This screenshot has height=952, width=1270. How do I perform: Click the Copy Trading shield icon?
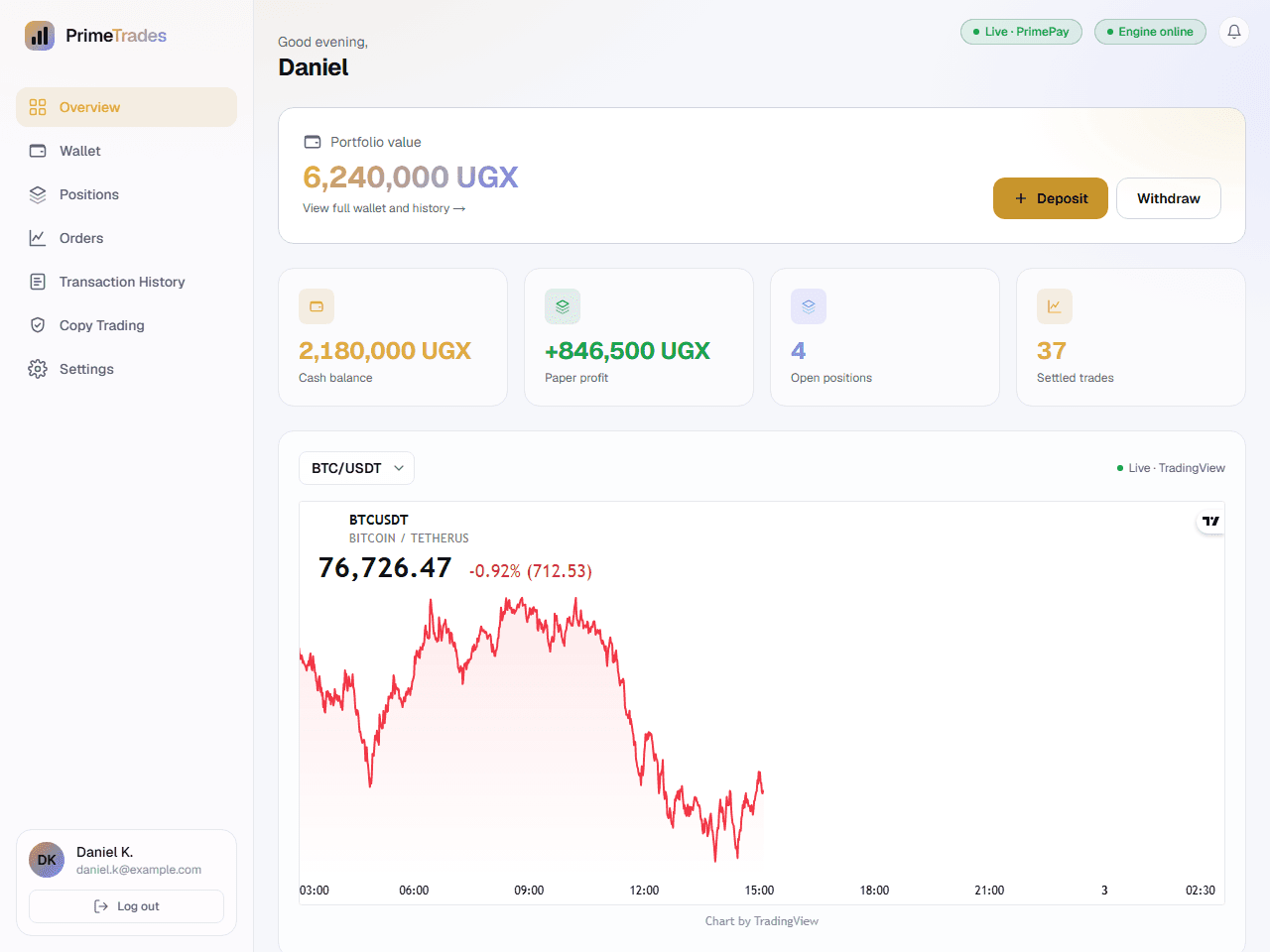(x=38, y=325)
